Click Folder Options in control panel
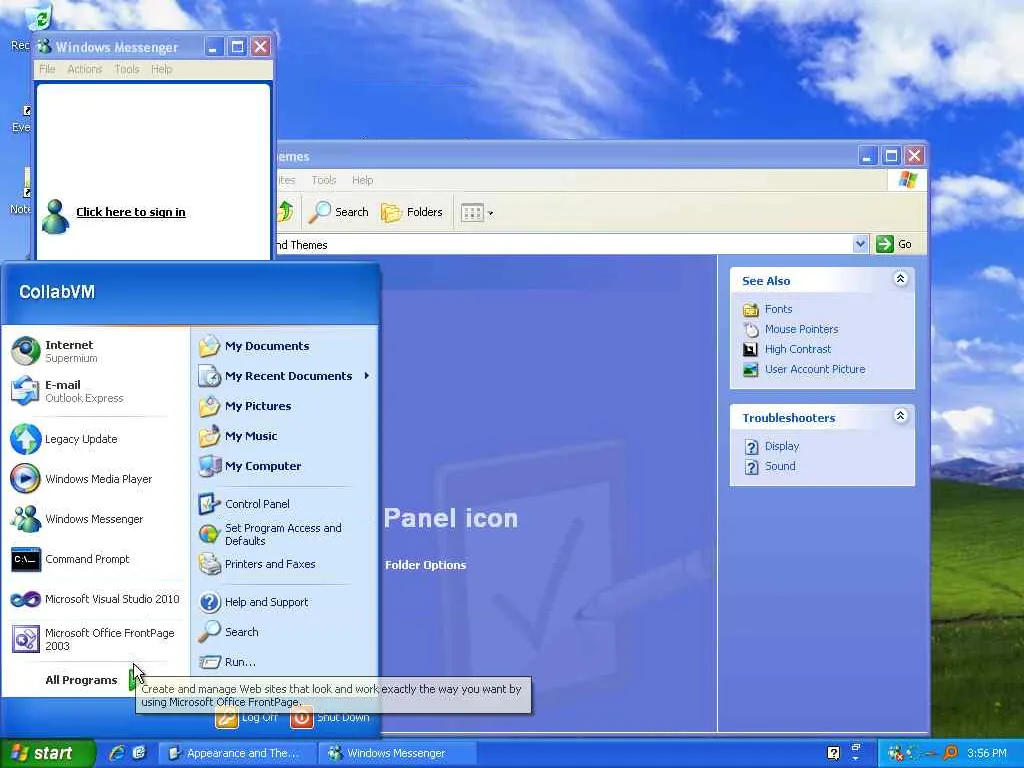The width and height of the screenshot is (1024, 768). click(x=425, y=565)
